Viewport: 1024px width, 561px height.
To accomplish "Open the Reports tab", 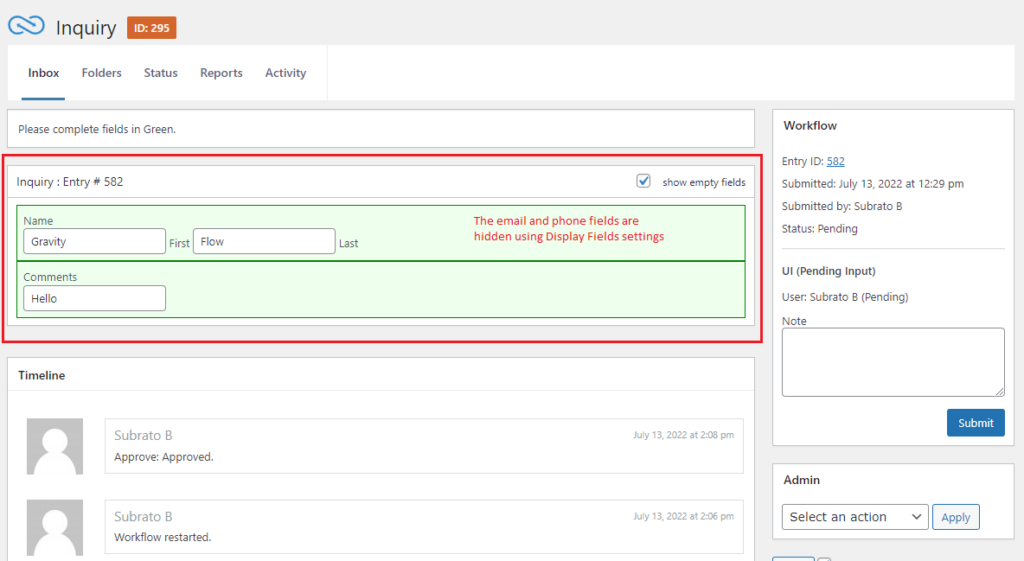I will click(221, 73).
